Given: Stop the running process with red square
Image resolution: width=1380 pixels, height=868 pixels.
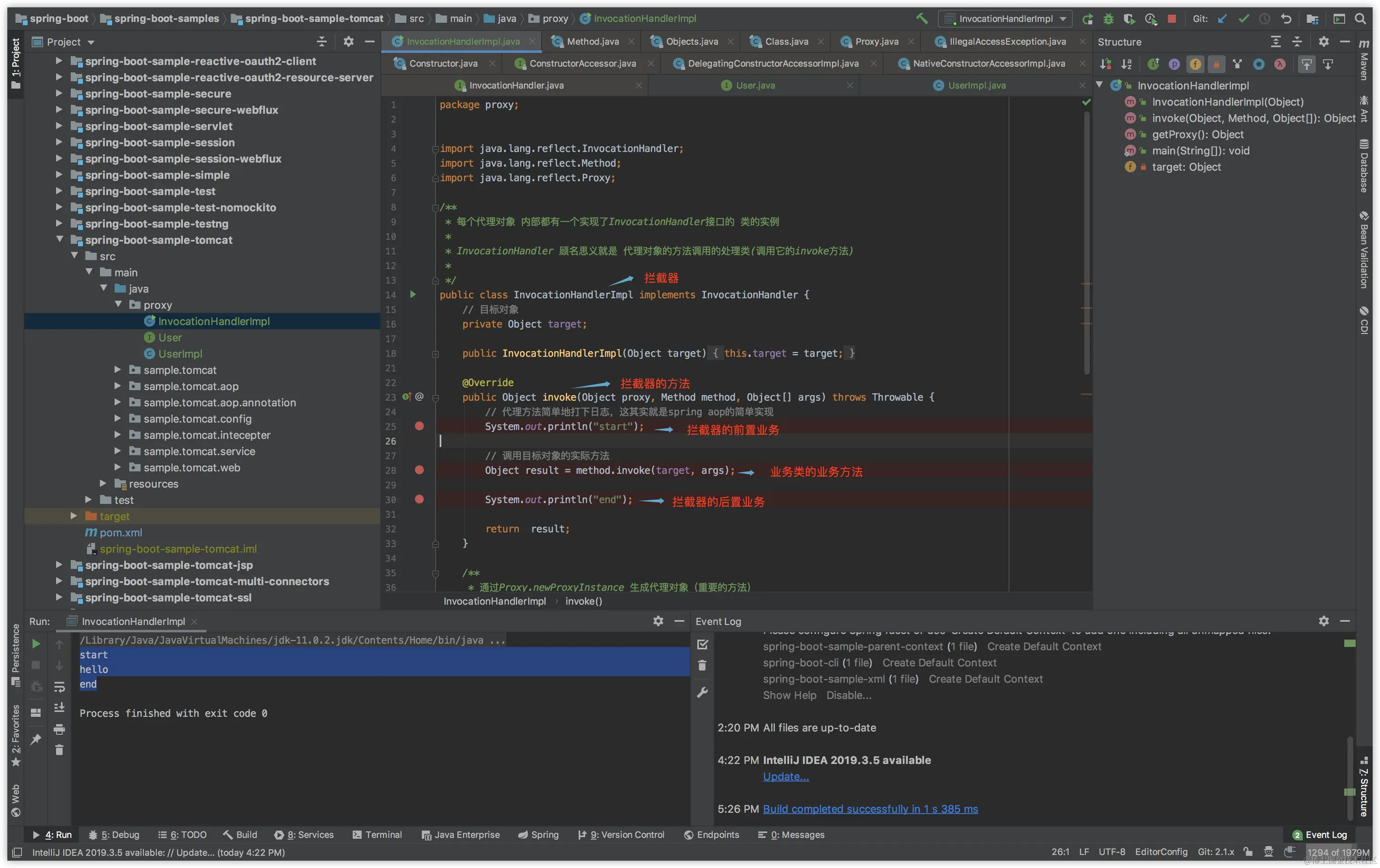Looking at the screenshot, I should (1172, 19).
